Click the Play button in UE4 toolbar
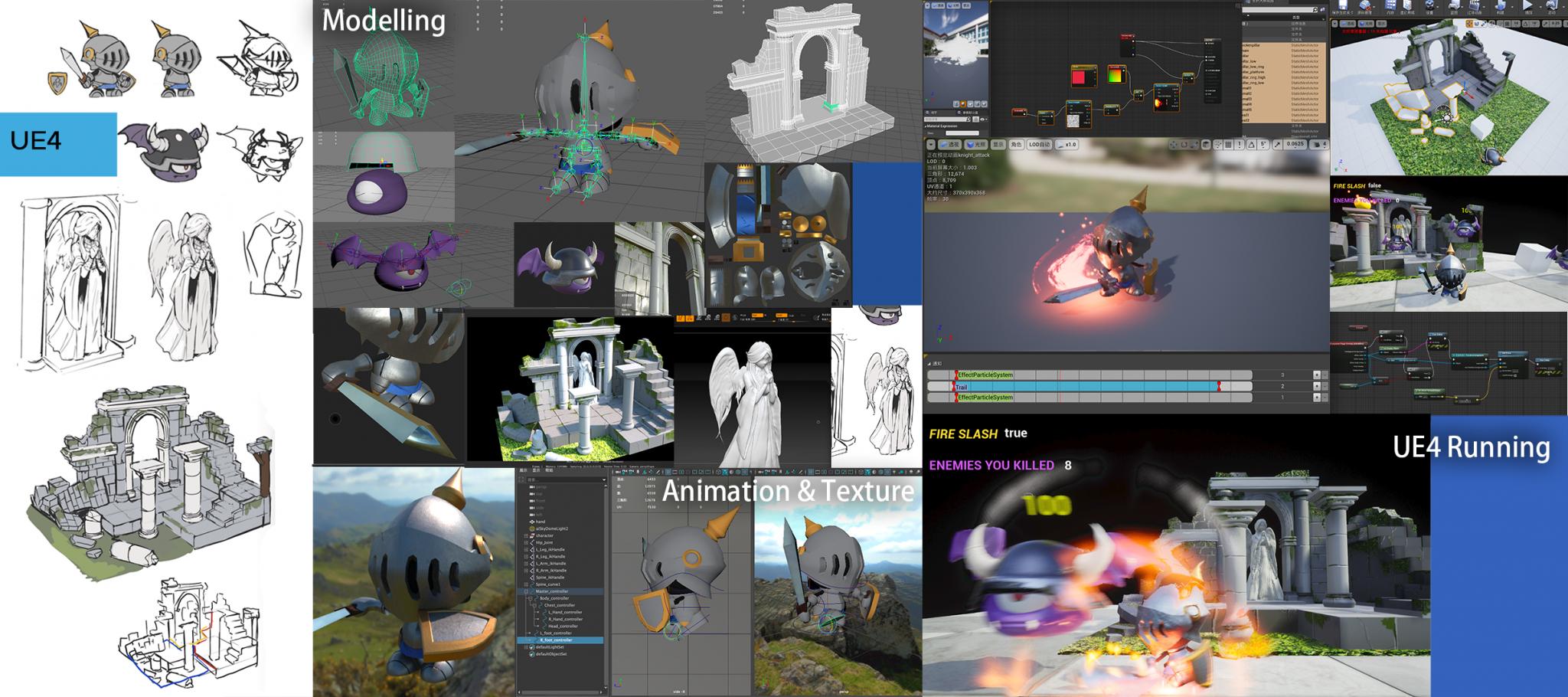 [x=1527, y=5]
